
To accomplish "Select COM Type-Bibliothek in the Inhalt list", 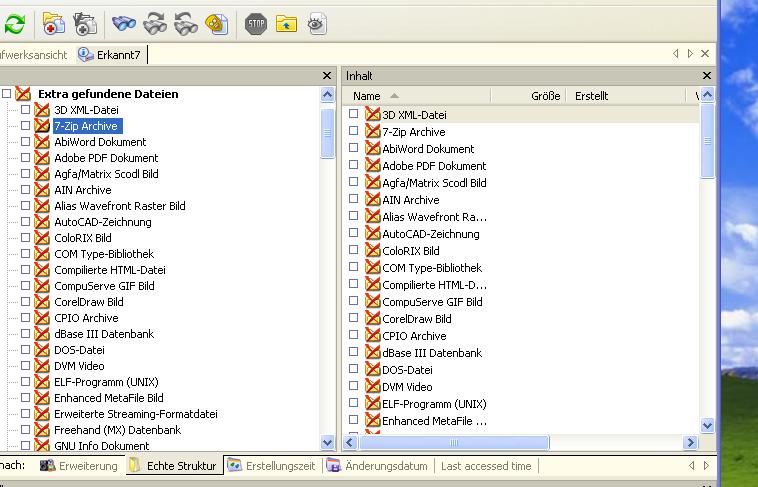I will pos(432,267).
